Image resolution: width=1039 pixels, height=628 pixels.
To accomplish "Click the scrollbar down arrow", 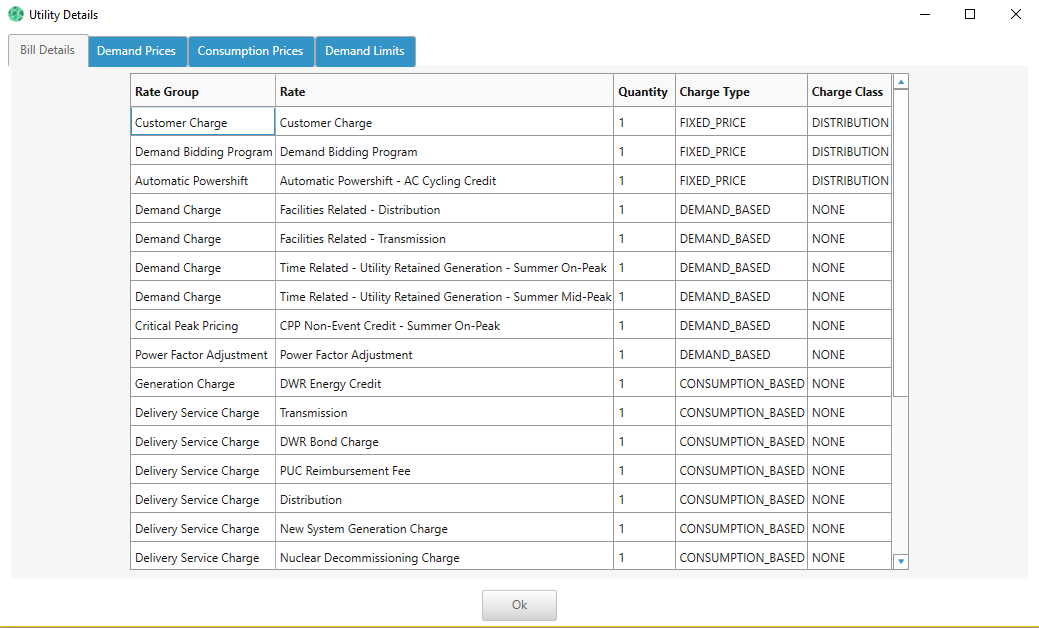I will [901, 561].
